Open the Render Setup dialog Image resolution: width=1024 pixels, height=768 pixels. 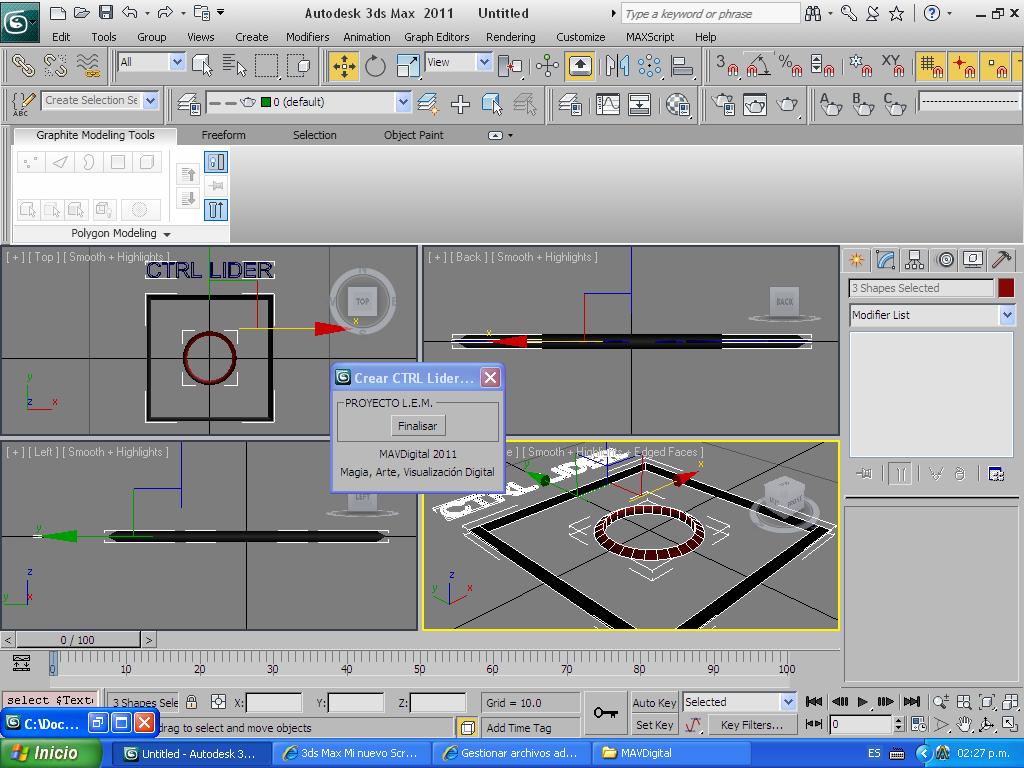tap(723, 104)
